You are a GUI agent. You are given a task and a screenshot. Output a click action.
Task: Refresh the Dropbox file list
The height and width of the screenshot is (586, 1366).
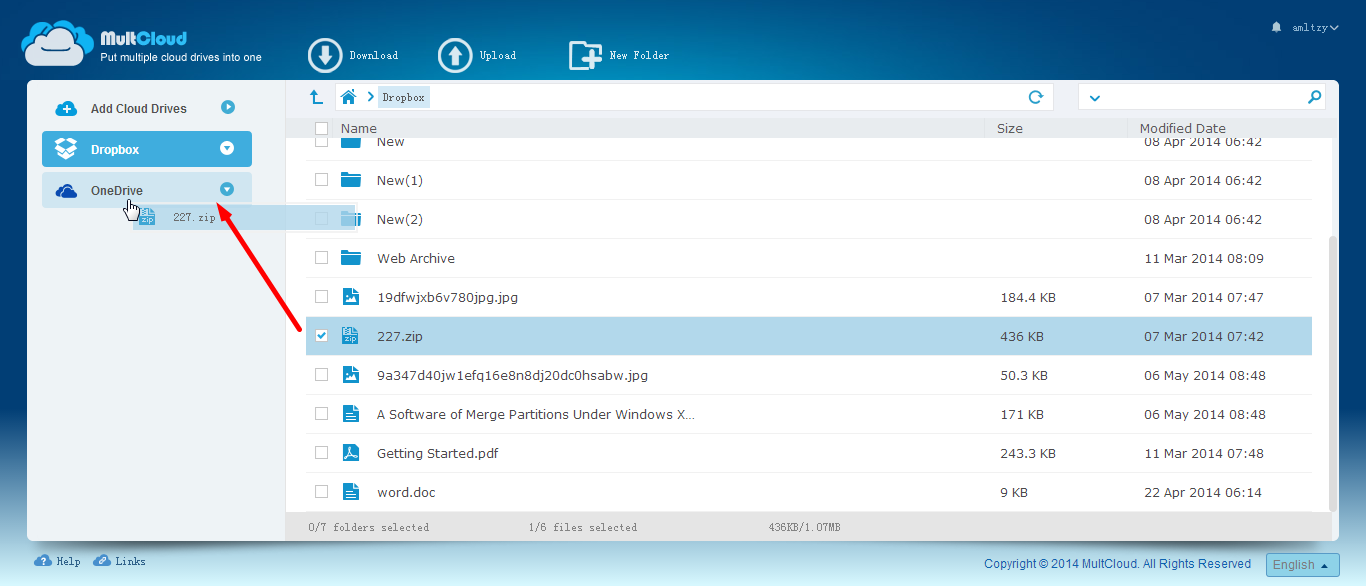pos(1036,97)
